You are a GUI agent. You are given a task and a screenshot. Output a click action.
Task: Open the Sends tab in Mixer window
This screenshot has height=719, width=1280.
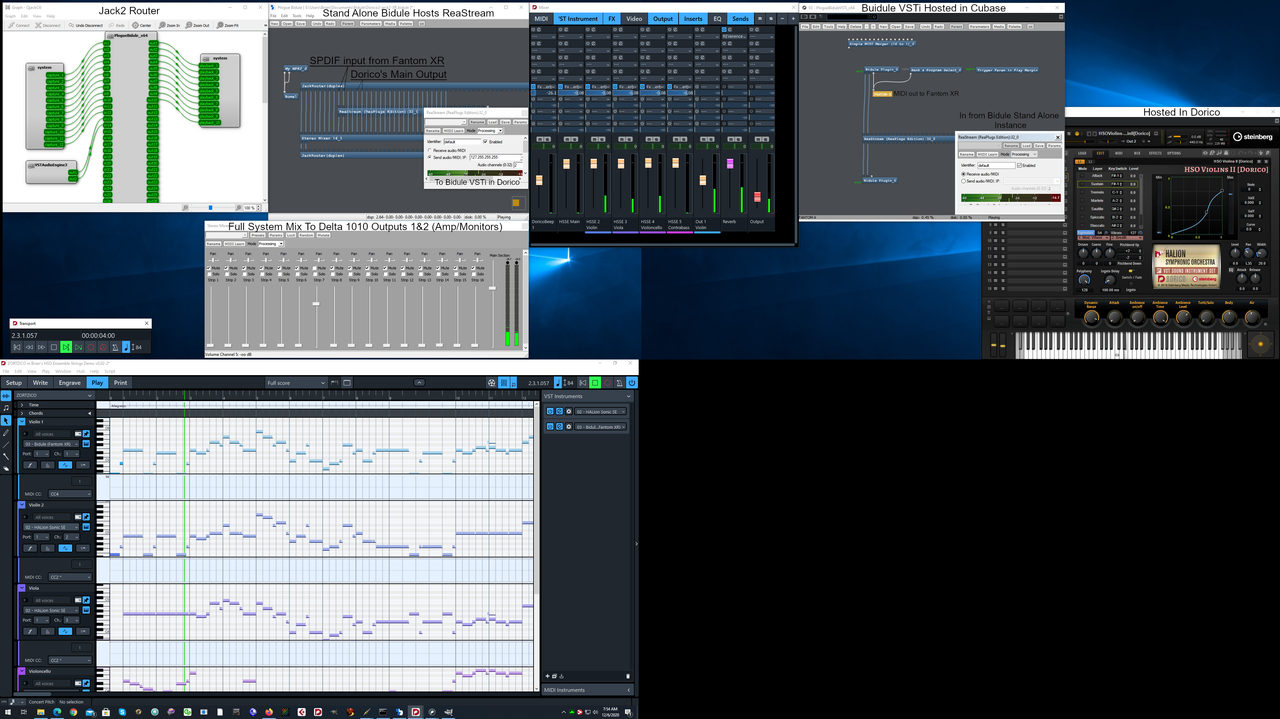[x=740, y=19]
